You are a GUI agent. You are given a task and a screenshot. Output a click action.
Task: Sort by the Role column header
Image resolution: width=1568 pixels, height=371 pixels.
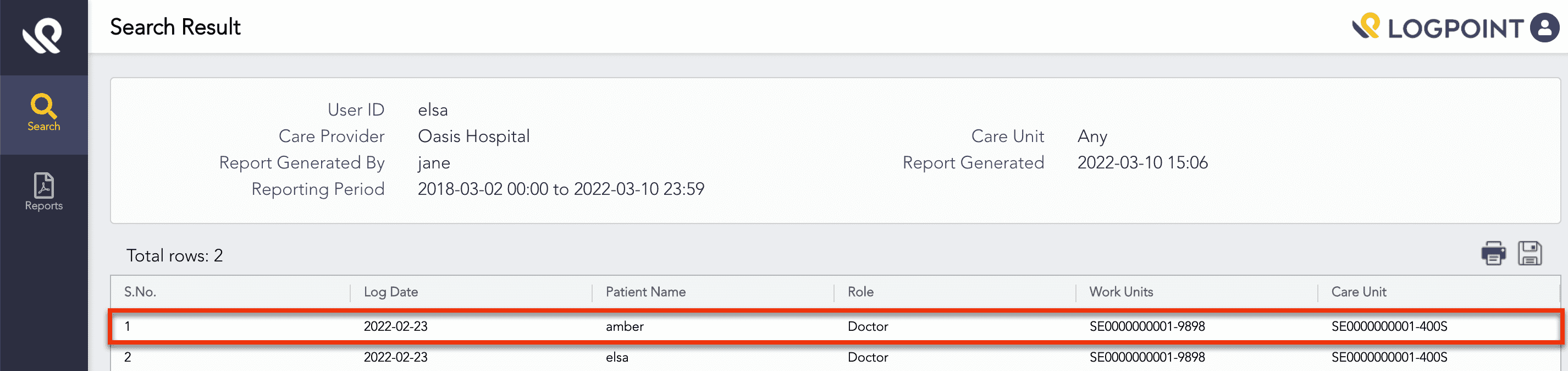(x=860, y=292)
